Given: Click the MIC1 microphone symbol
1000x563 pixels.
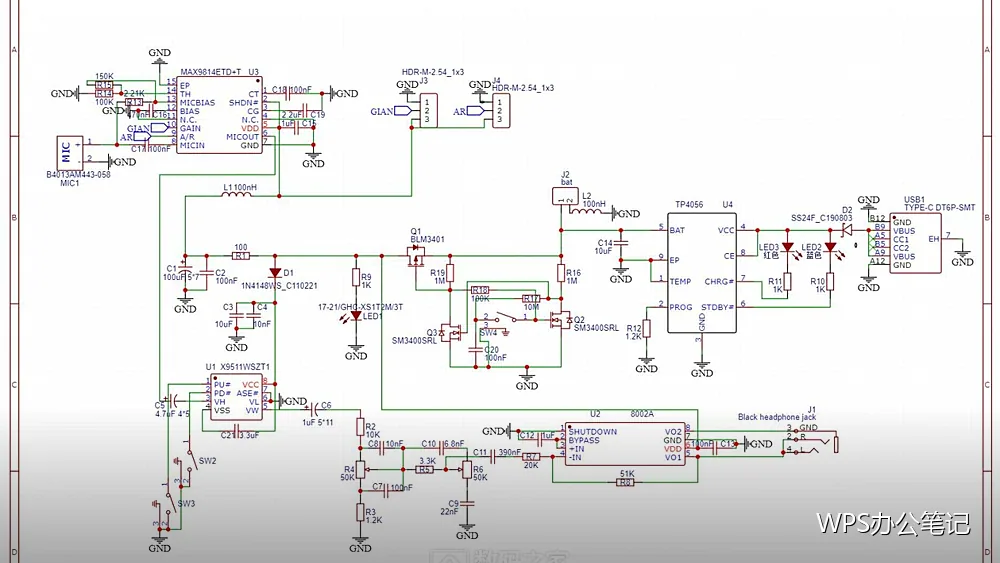Looking at the screenshot, I should pos(69,153).
